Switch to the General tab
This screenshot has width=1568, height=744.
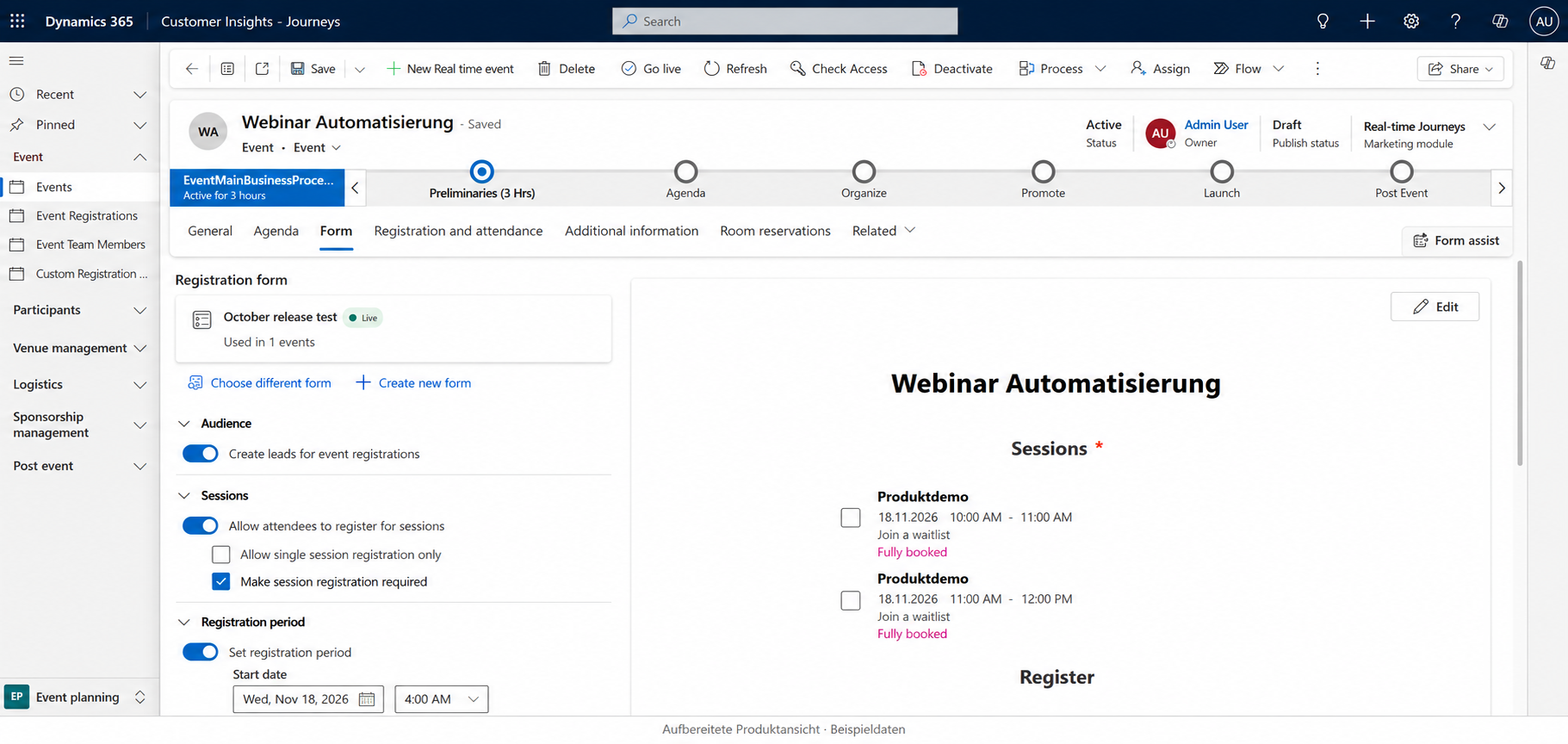(x=210, y=231)
